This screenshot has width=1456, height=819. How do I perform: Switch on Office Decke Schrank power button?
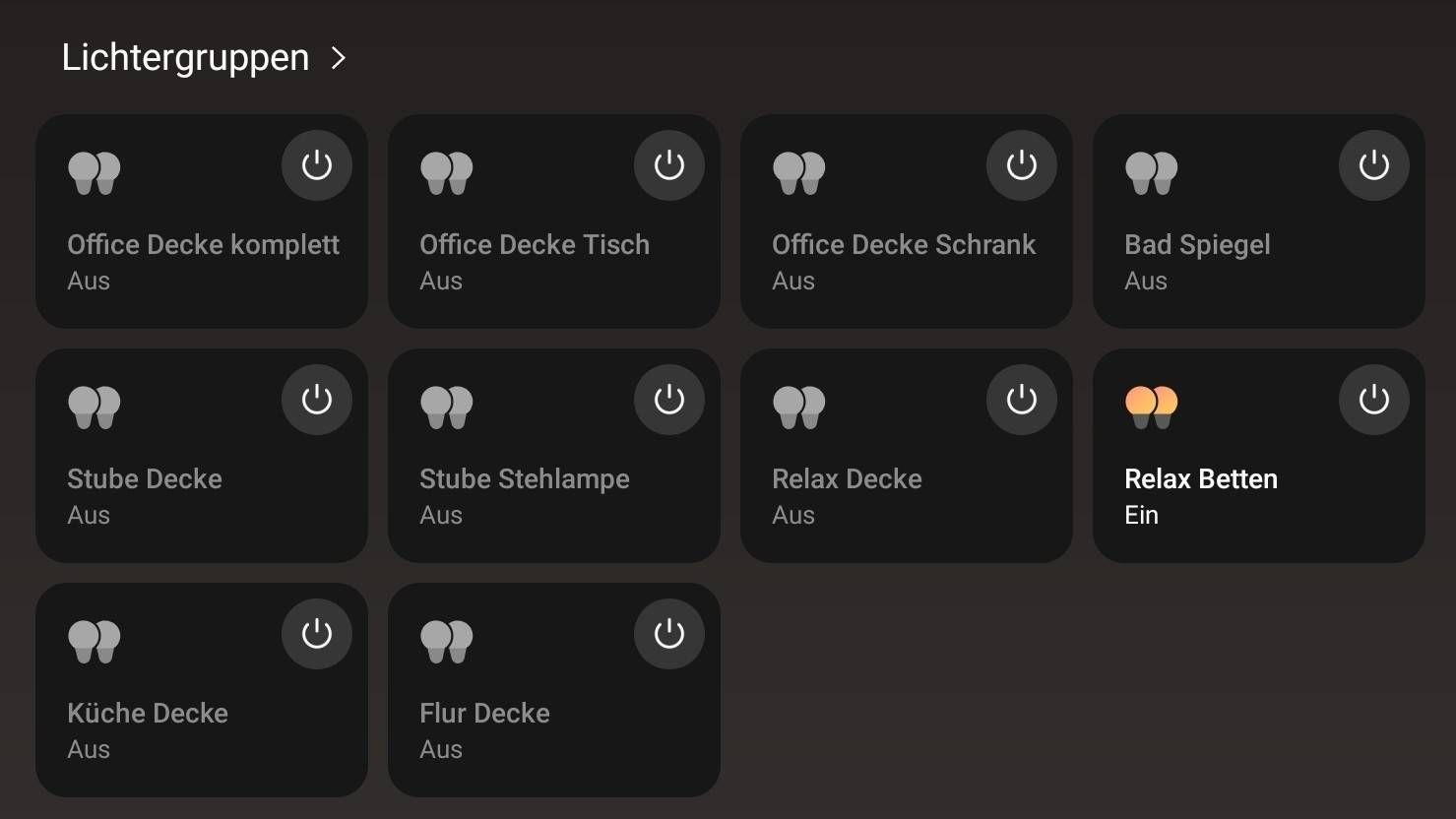tap(1022, 165)
